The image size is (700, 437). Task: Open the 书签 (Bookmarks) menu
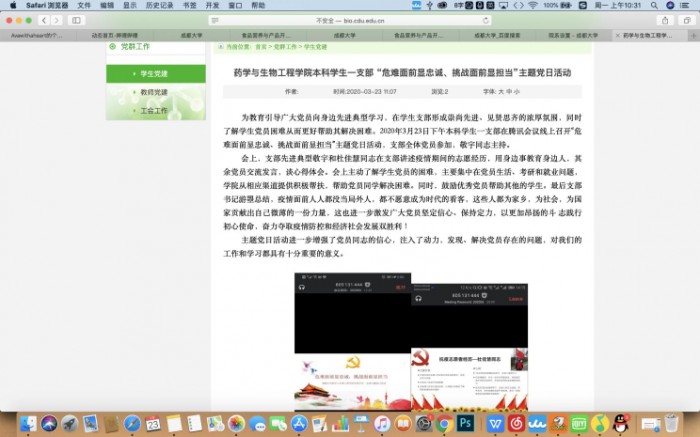tap(190, 5)
